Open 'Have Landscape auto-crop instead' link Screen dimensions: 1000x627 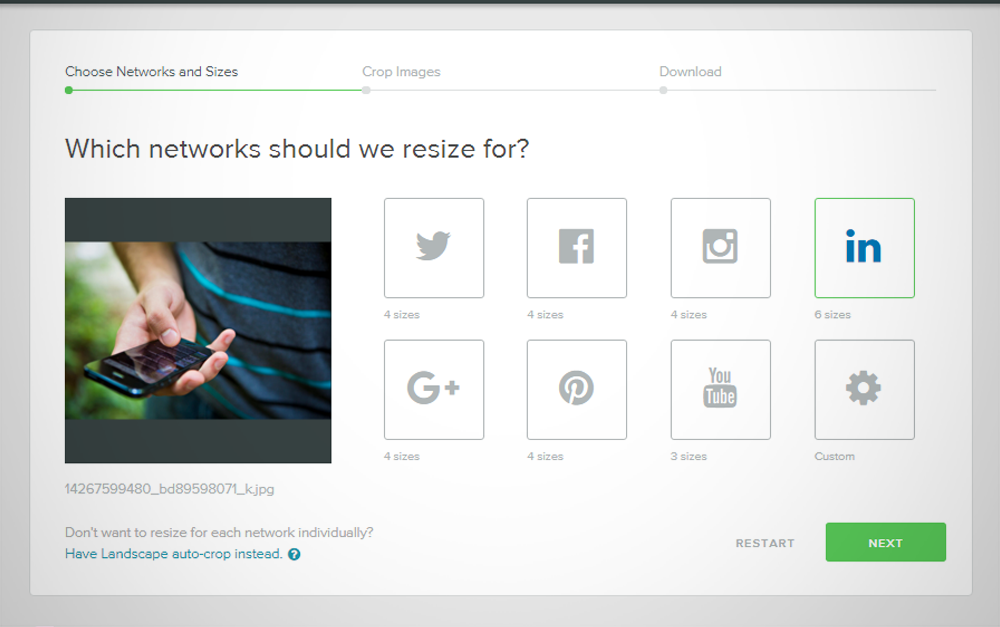pyautogui.click(x=173, y=554)
